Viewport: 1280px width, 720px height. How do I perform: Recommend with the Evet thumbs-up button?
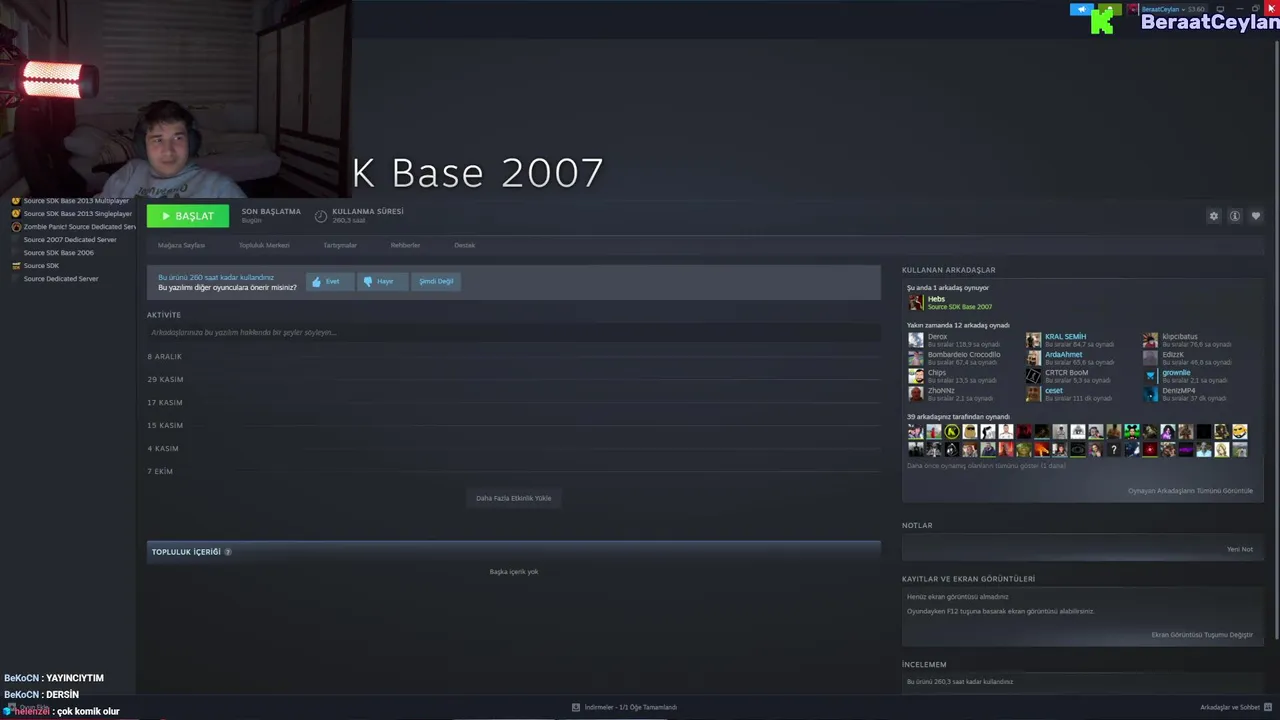click(330, 282)
